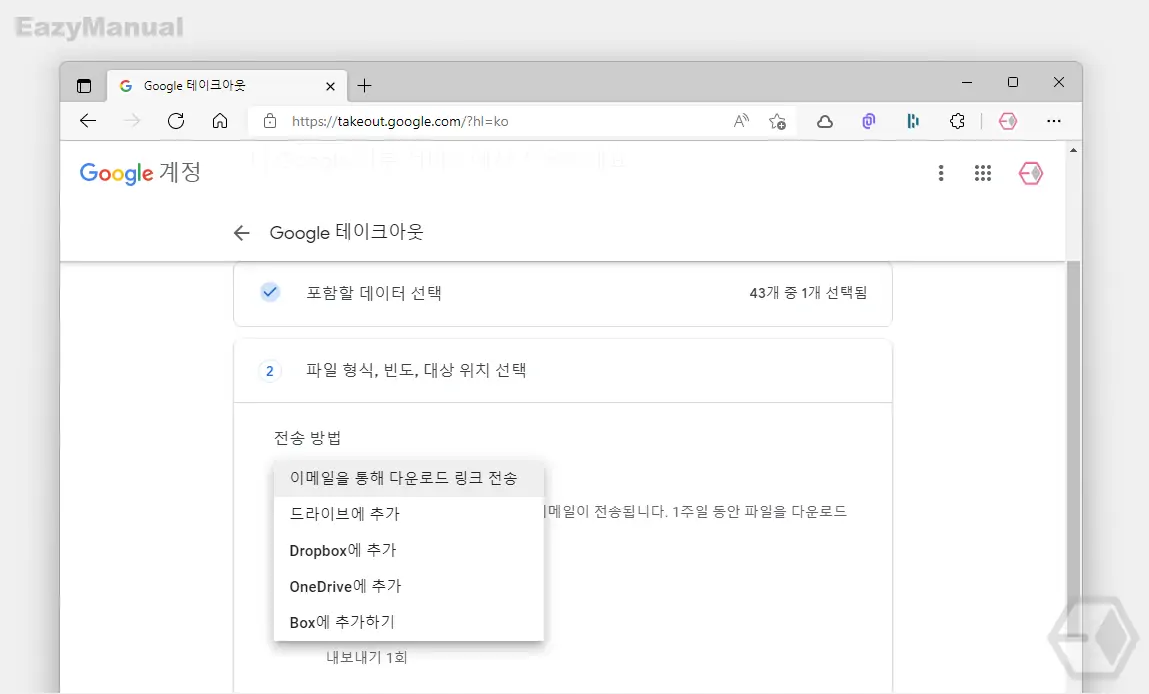Reload the page with refresh icon
1149x694 pixels.
point(176,121)
